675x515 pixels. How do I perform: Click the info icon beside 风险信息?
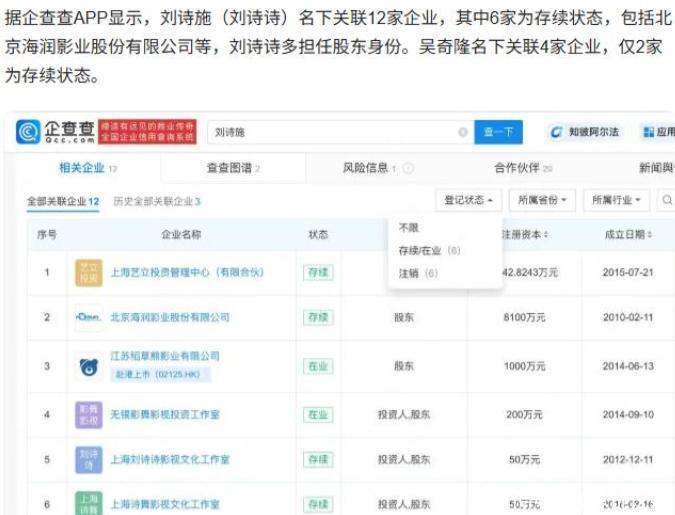coord(408,169)
